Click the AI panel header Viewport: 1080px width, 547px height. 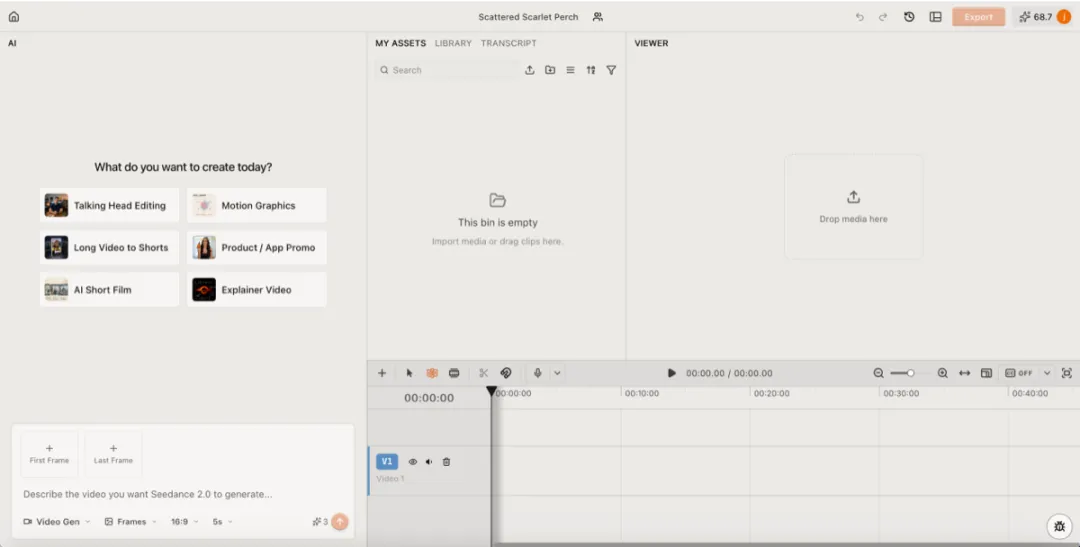(12, 43)
